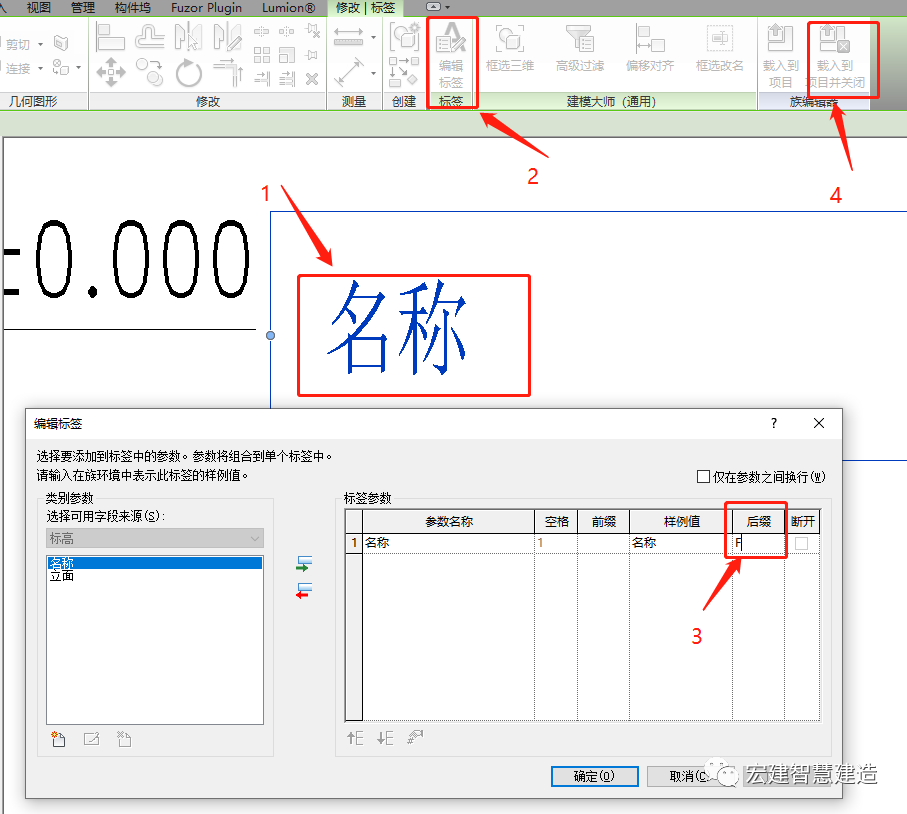Viewport: 907px width, 814px height.
Task: Click the Align tool in Modify panel
Action: 110,37
